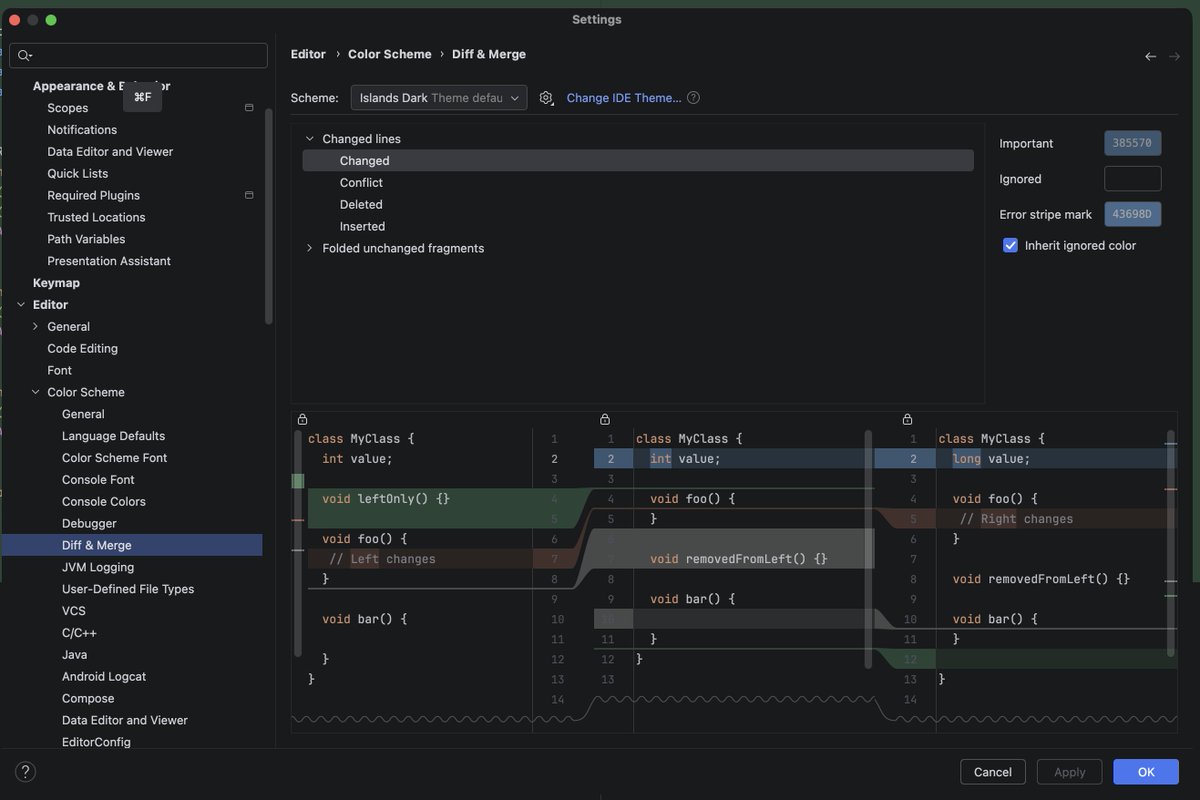Open JVM Logging color settings
This screenshot has width=1200, height=800.
pyautogui.click(x=98, y=567)
